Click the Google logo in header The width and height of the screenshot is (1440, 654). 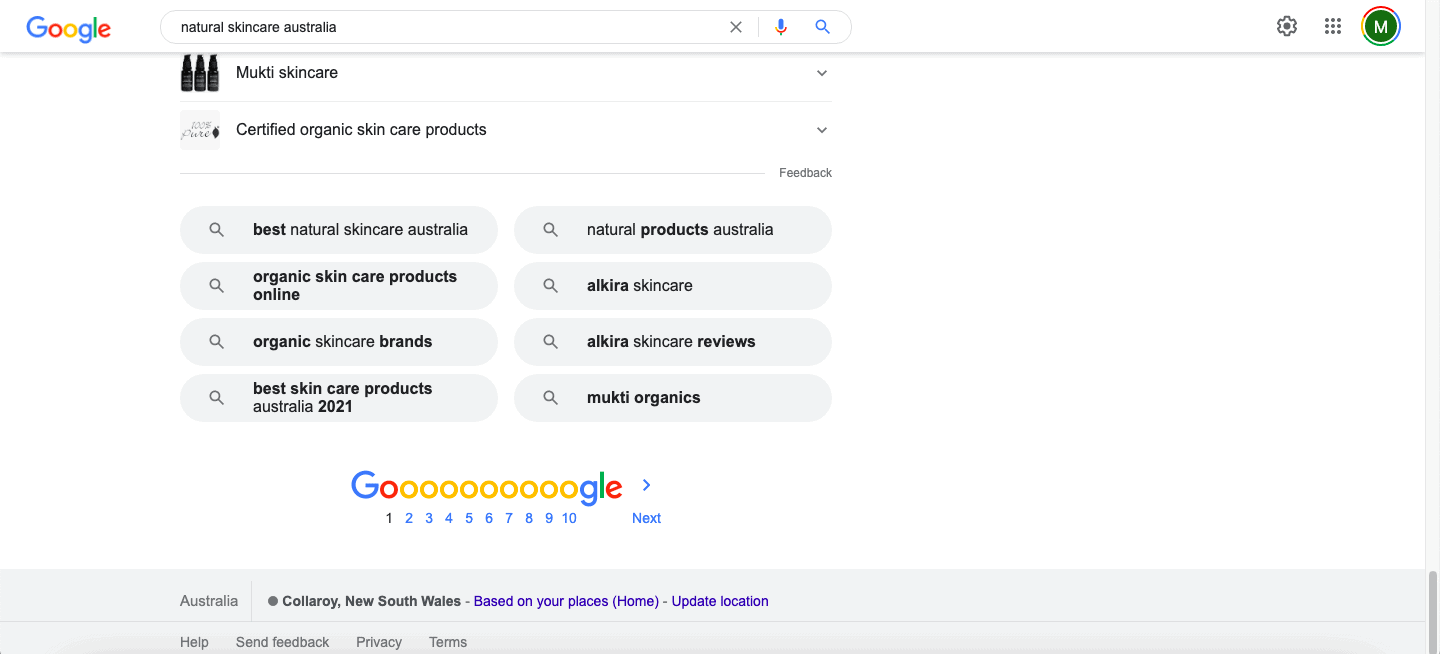[68, 28]
